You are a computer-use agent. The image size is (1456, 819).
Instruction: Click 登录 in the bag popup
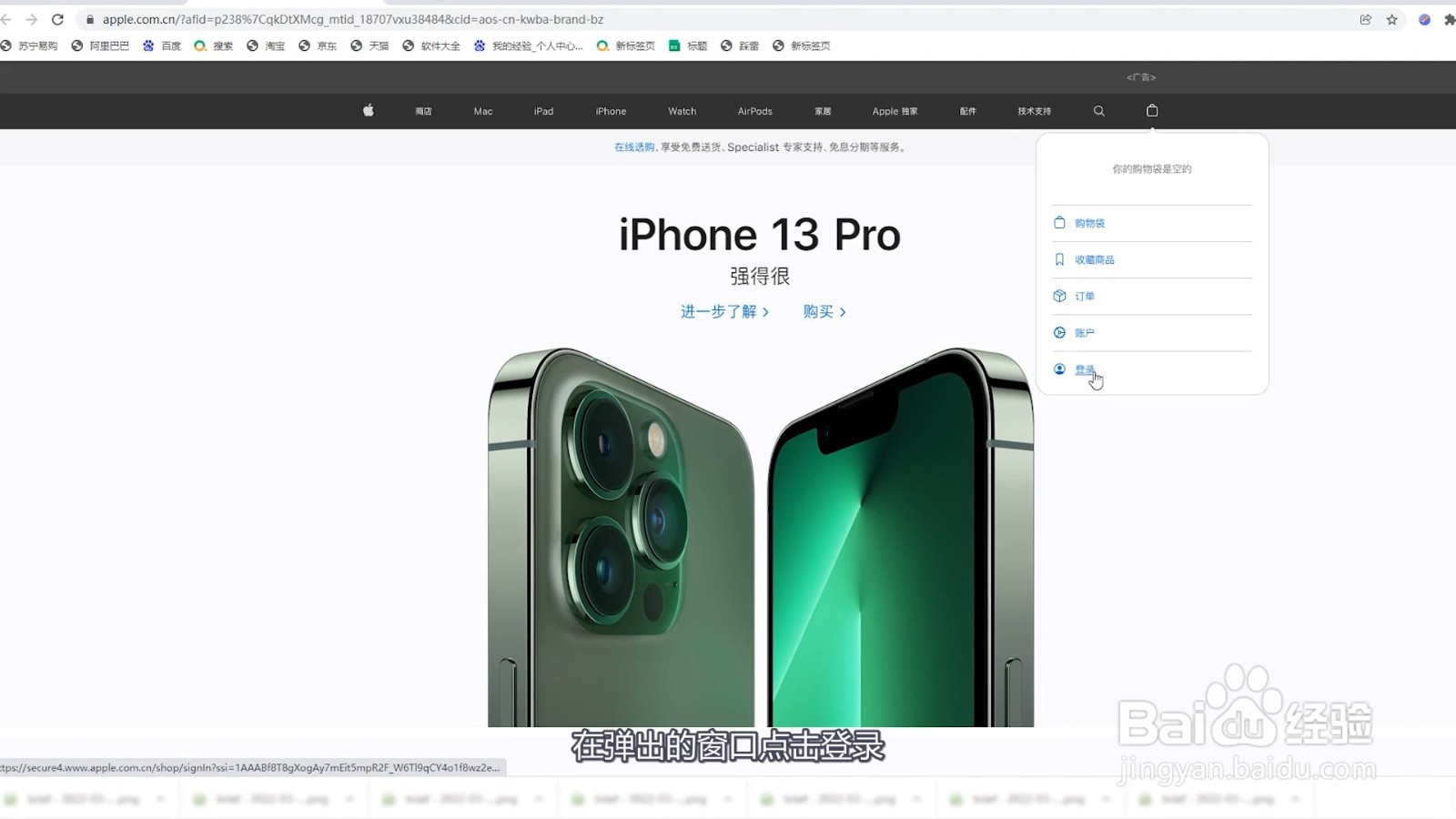pyautogui.click(x=1084, y=369)
